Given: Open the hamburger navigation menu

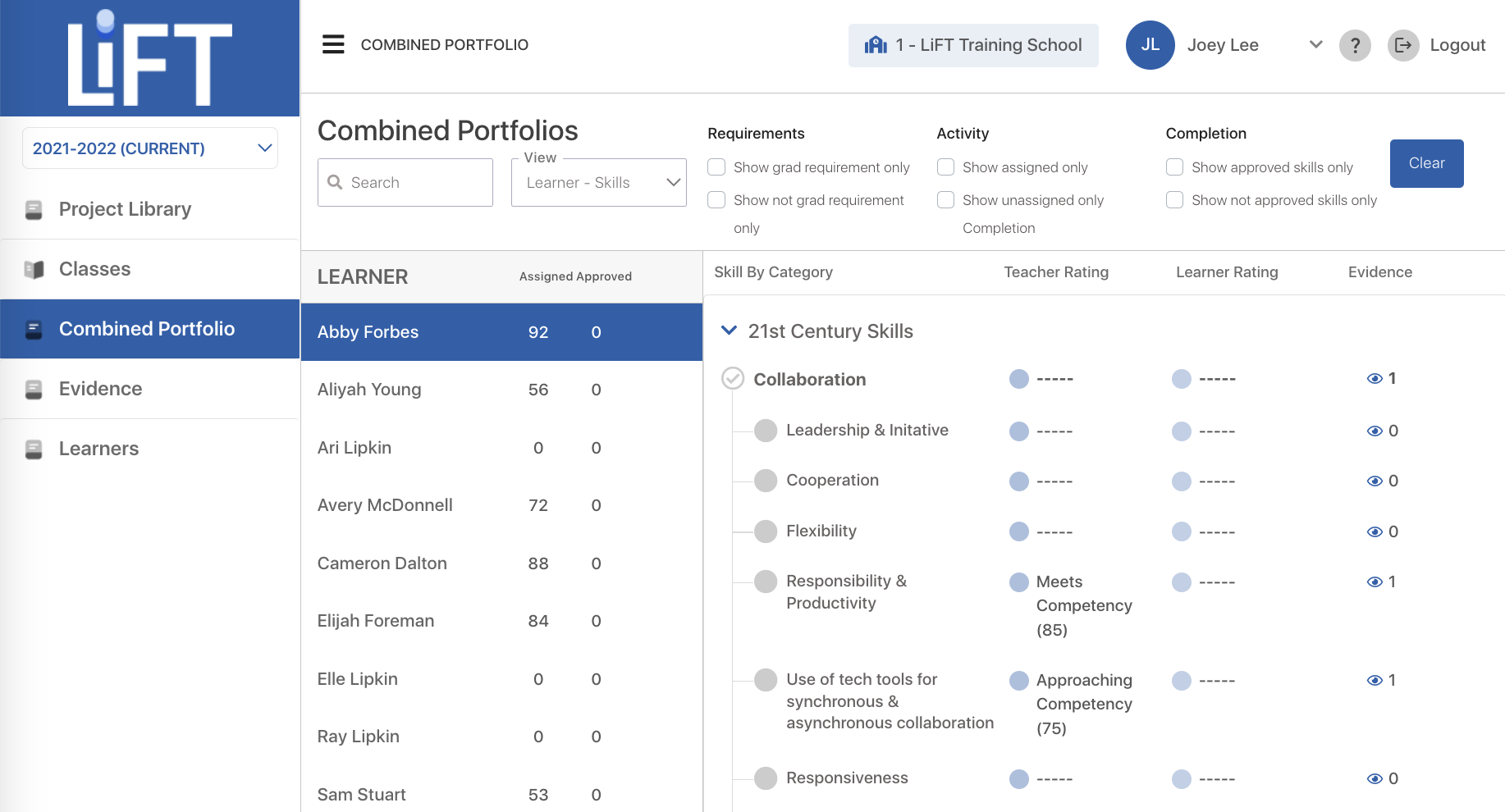Looking at the screenshot, I should [x=333, y=44].
